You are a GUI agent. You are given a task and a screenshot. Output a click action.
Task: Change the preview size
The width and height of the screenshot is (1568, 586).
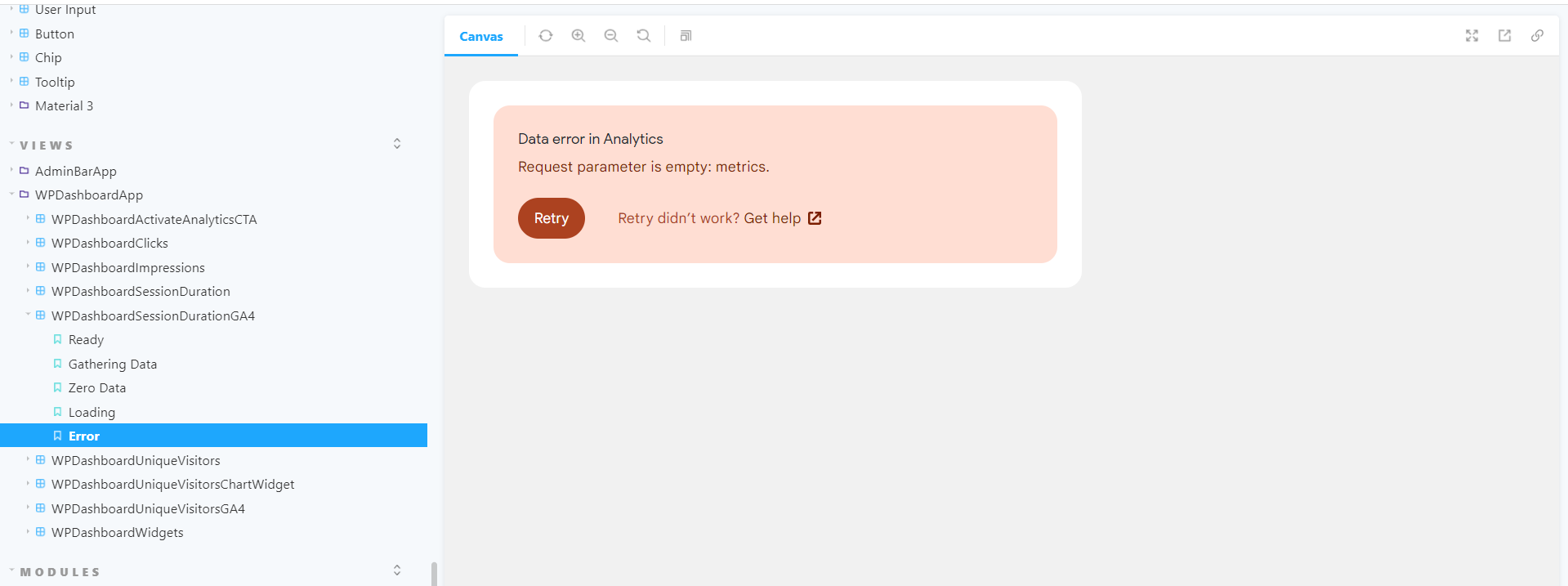685,36
